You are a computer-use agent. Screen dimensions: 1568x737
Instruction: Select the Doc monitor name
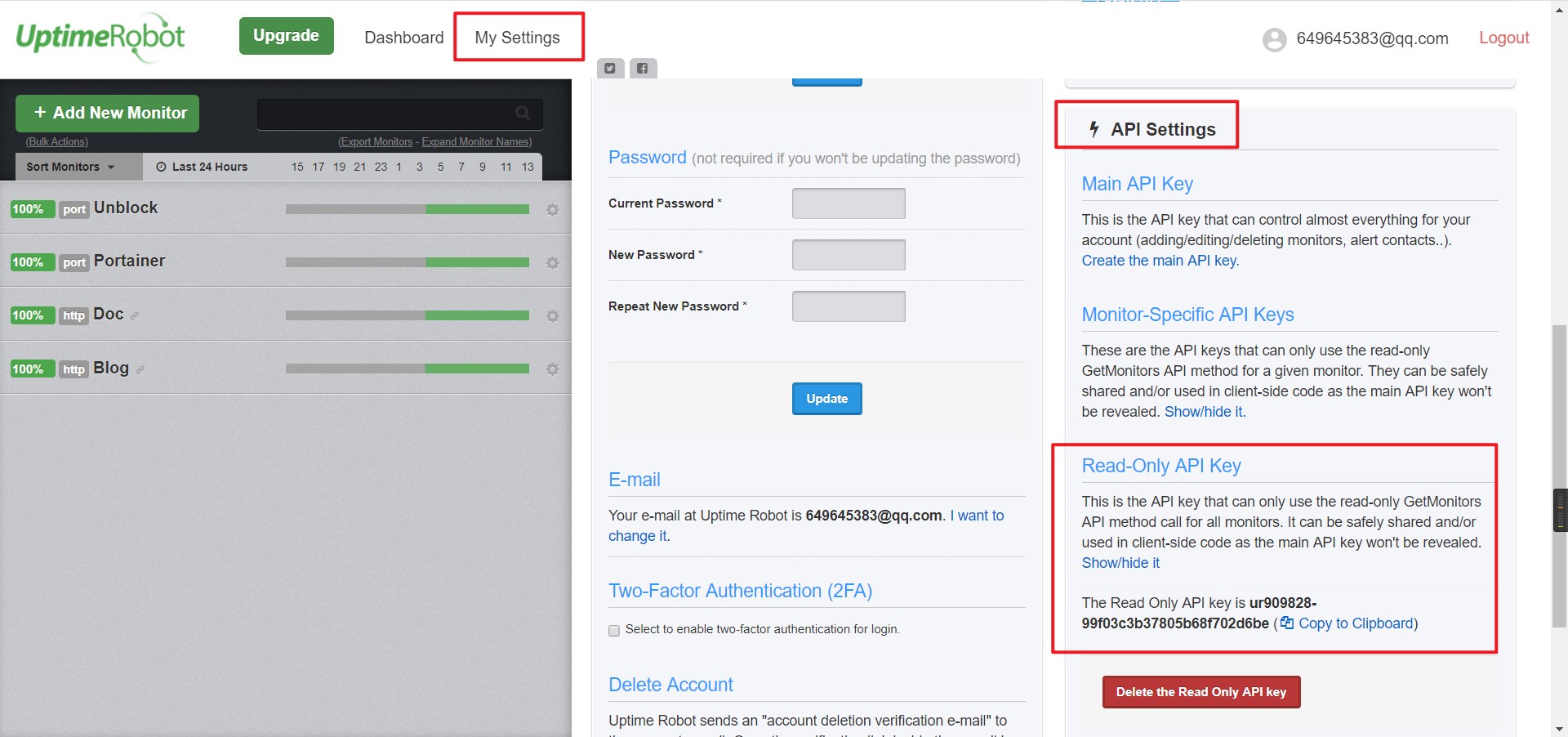click(x=109, y=314)
